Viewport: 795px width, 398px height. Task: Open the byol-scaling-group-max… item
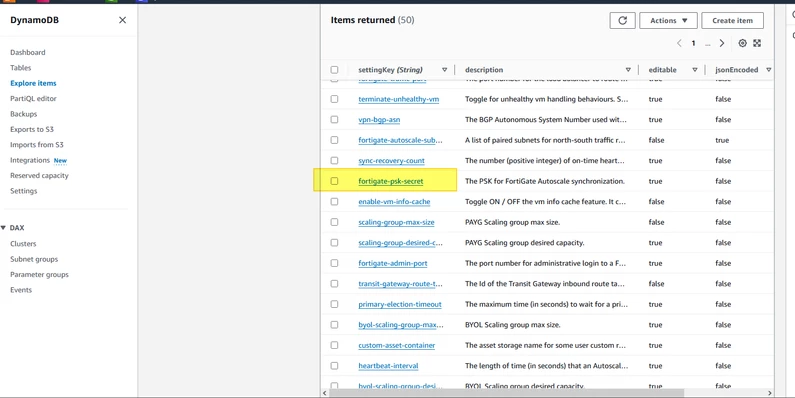(401, 324)
